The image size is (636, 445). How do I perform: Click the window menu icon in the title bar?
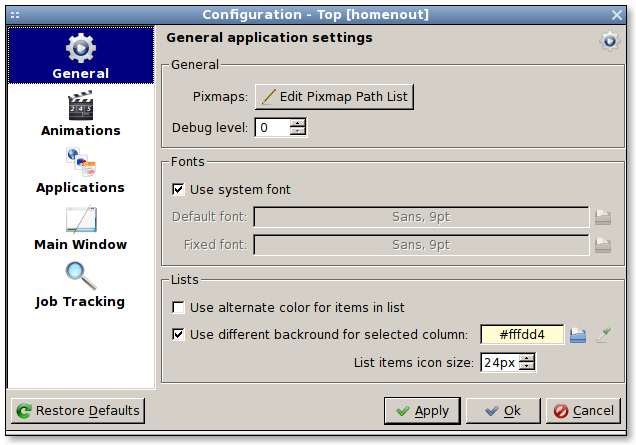point(15,15)
